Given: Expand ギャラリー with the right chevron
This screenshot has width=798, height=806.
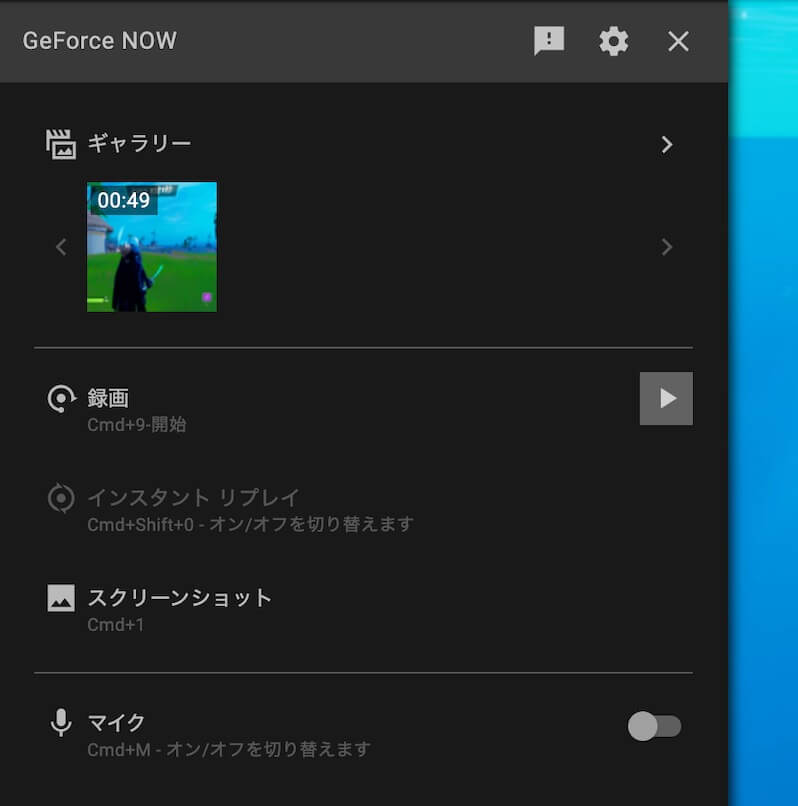Looking at the screenshot, I should (x=667, y=144).
